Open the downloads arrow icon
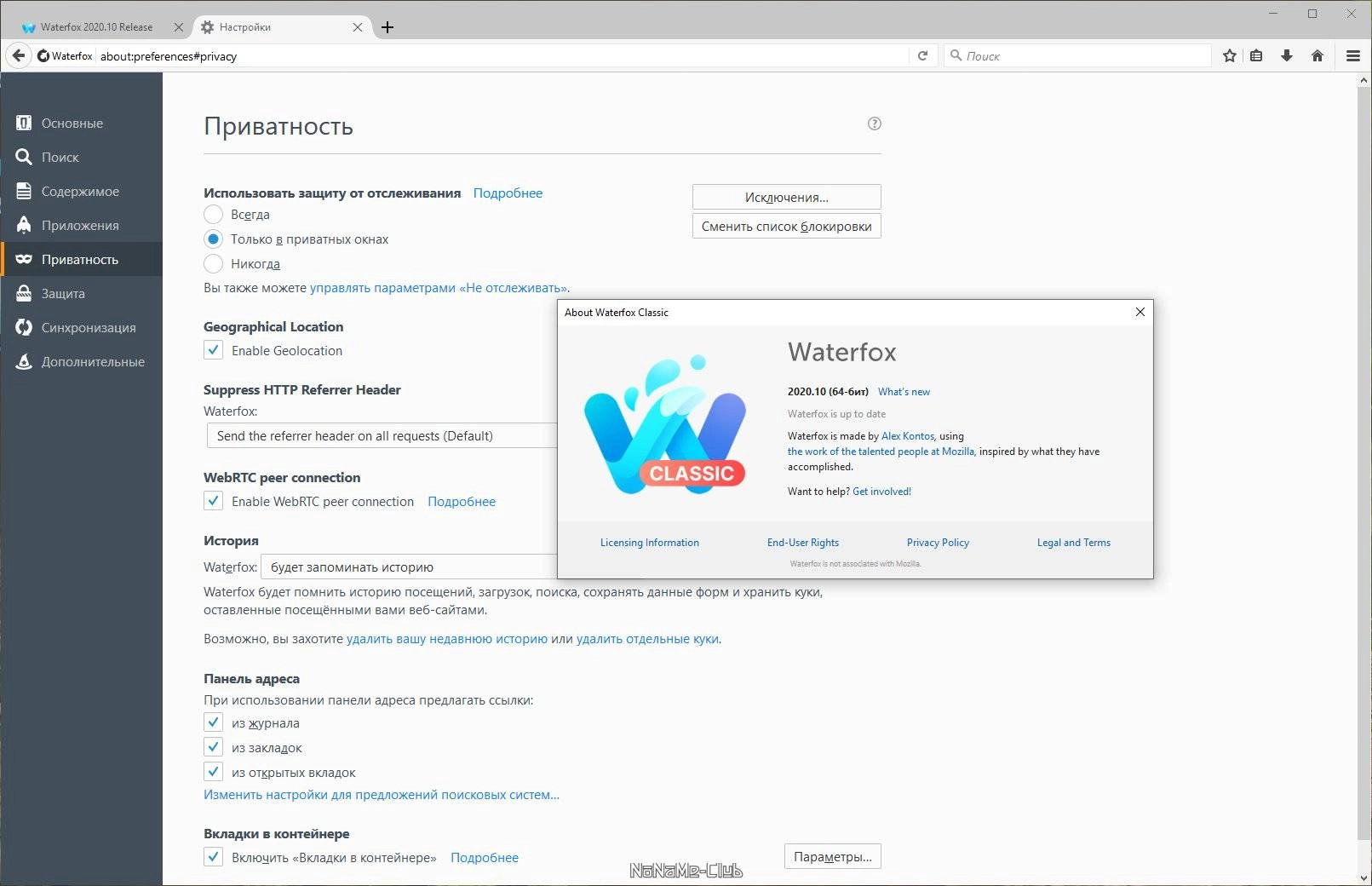The height and width of the screenshot is (886, 1372). pyautogui.click(x=1287, y=55)
